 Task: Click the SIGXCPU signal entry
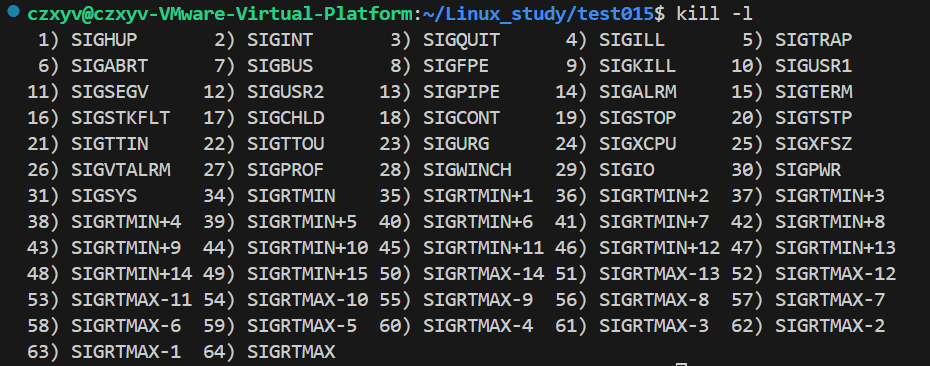tap(638, 144)
